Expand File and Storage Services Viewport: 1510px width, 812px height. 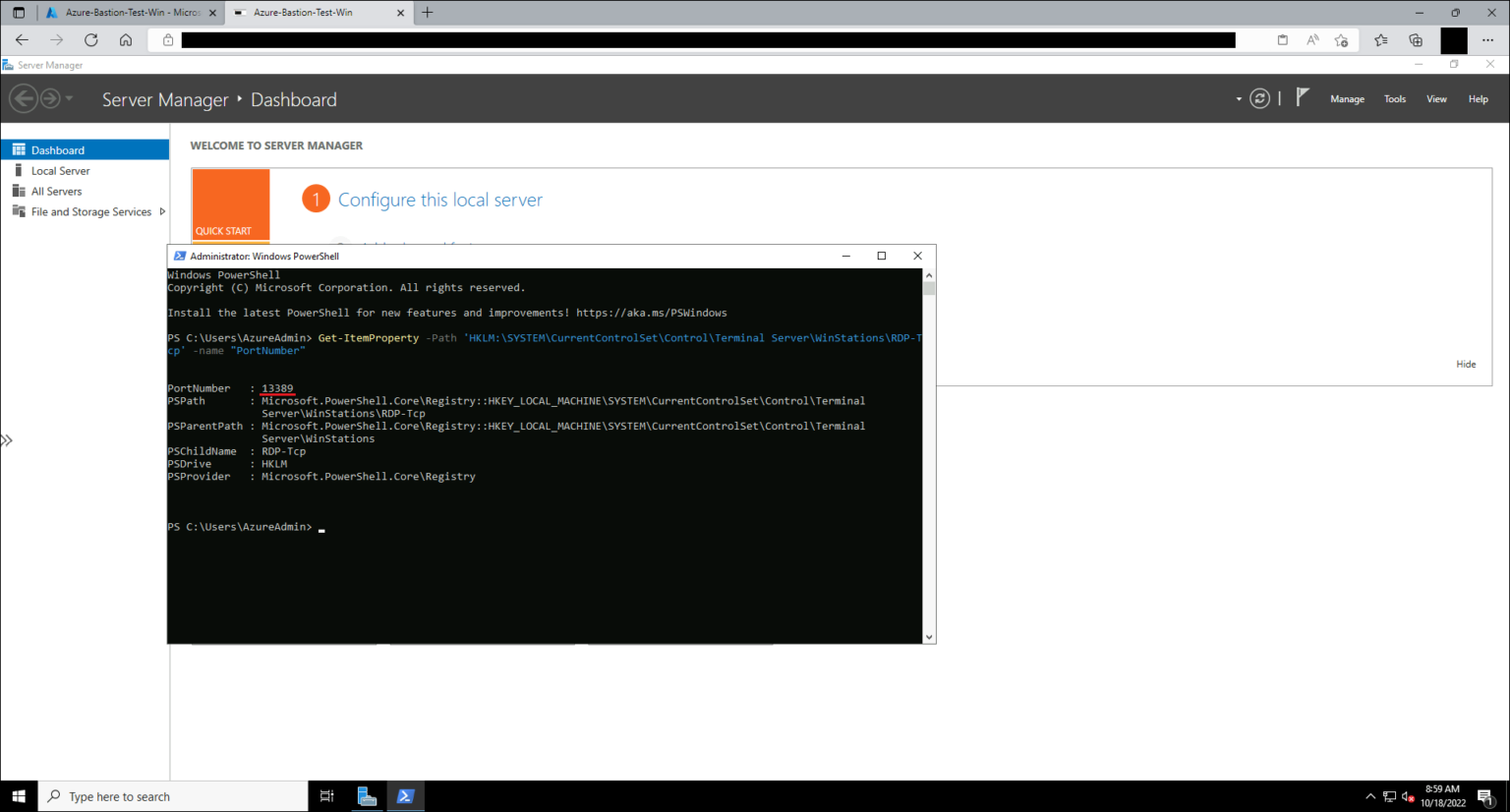(164, 211)
